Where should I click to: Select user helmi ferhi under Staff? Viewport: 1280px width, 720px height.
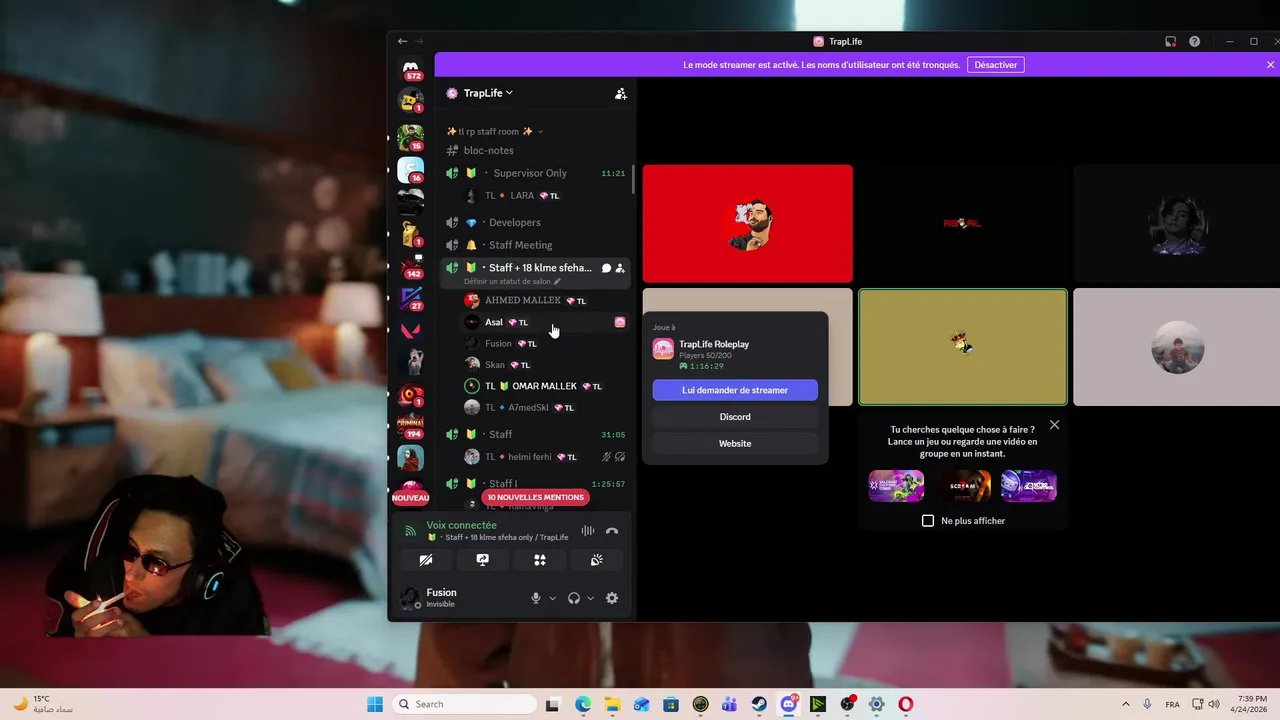(545, 457)
